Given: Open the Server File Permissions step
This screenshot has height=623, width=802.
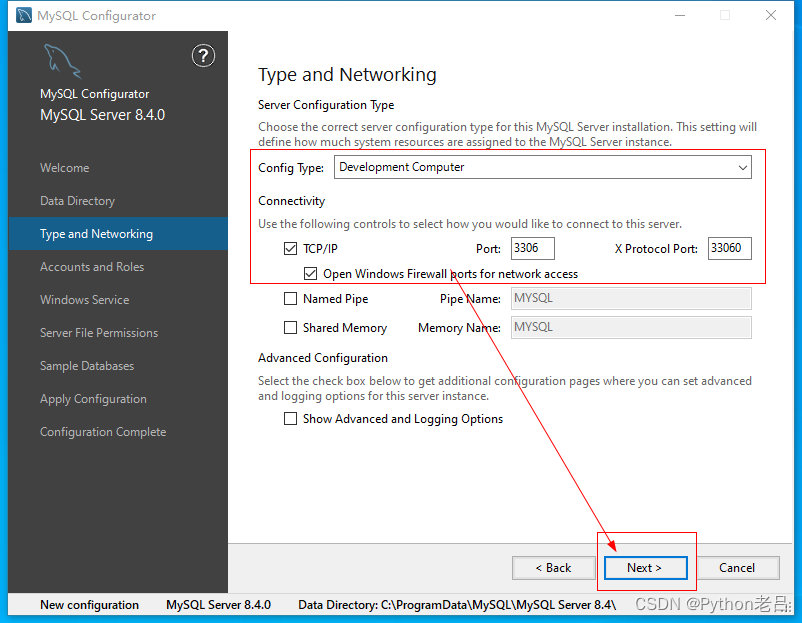Looking at the screenshot, I should 99,333.
